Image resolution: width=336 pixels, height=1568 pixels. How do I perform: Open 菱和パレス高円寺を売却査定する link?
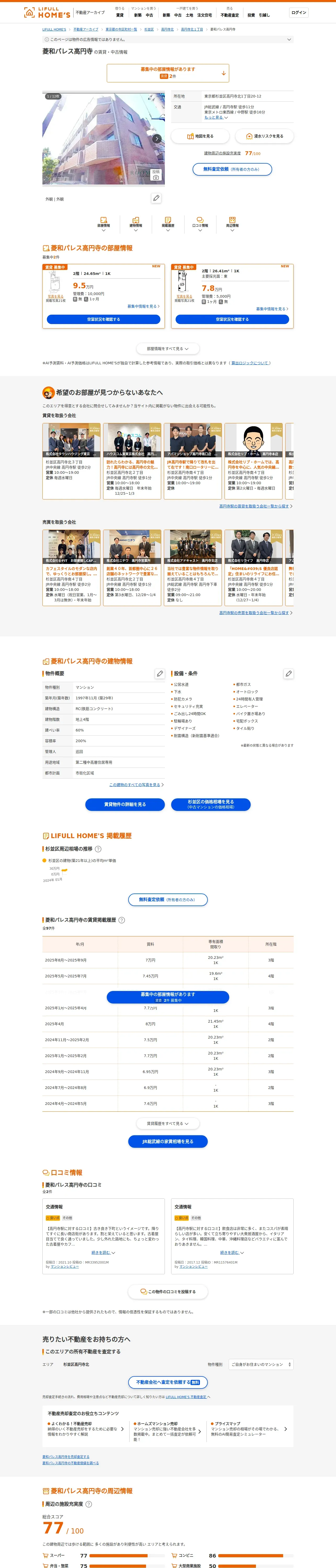[66, 1457]
